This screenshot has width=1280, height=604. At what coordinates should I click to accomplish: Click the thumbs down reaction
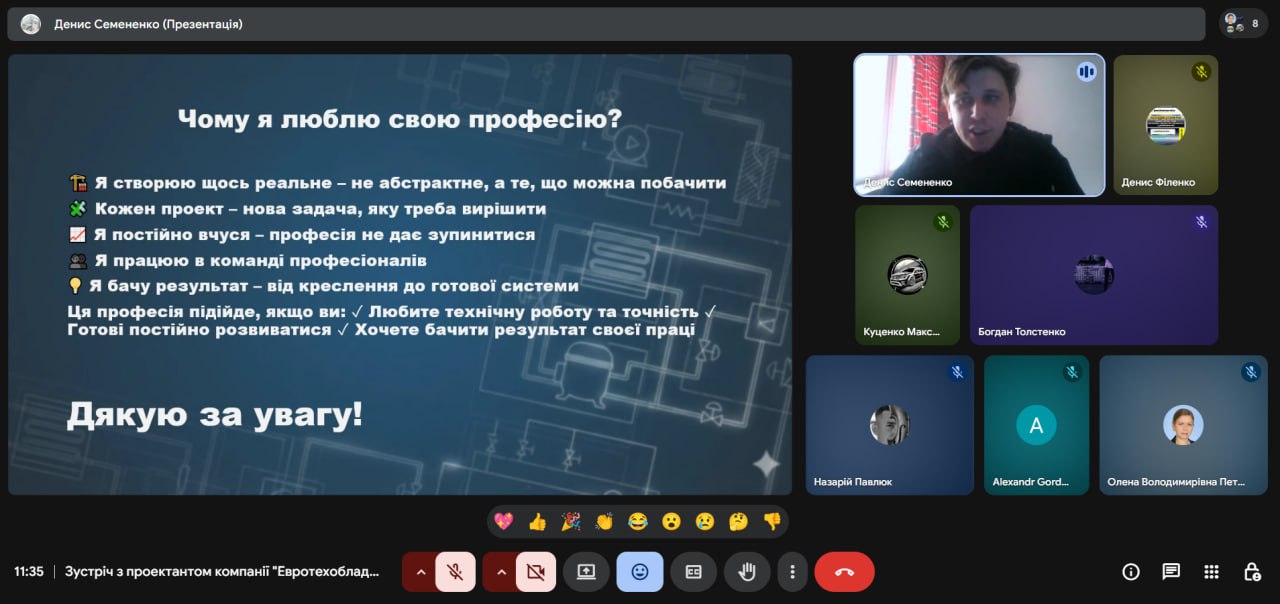[772, 521]
